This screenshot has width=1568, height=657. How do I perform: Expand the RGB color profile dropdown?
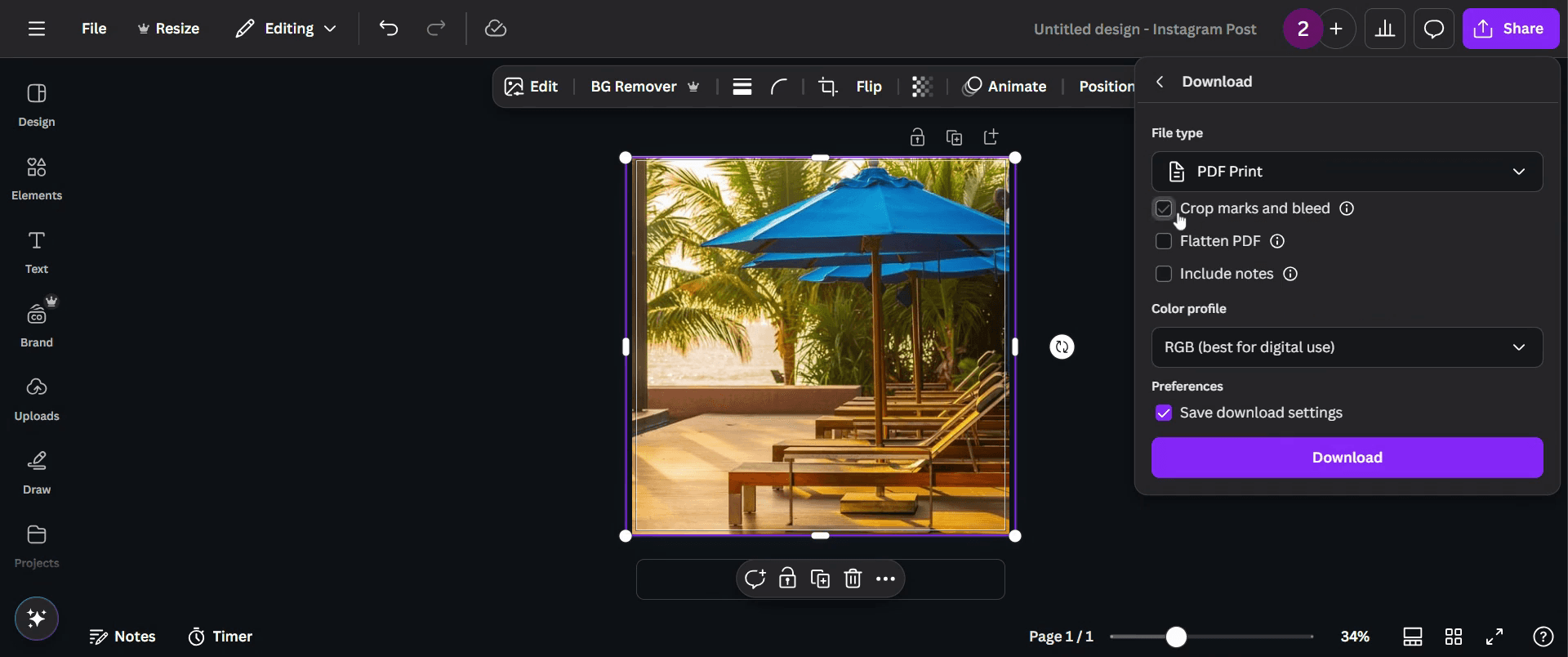[1347, 347]
